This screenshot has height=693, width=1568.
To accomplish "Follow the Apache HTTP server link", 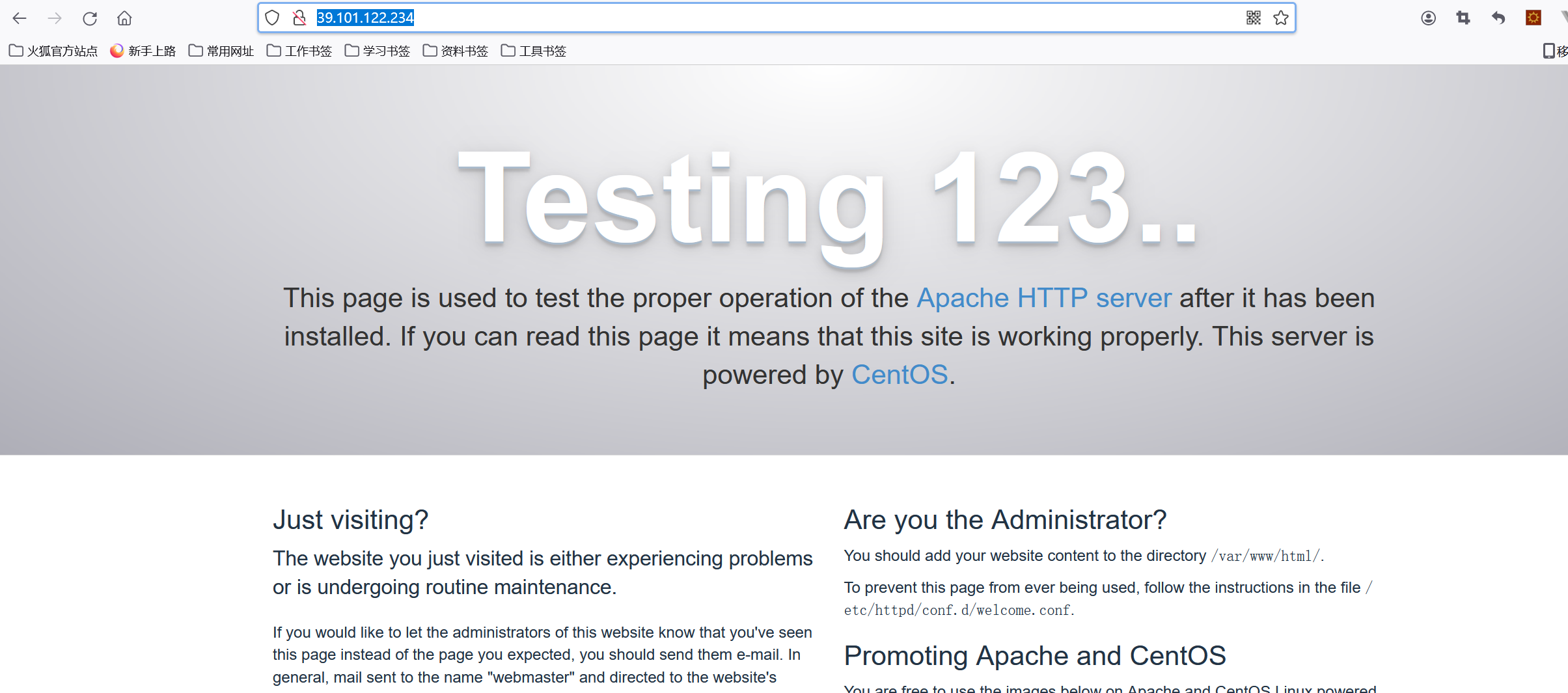I will pos(1044,298).
